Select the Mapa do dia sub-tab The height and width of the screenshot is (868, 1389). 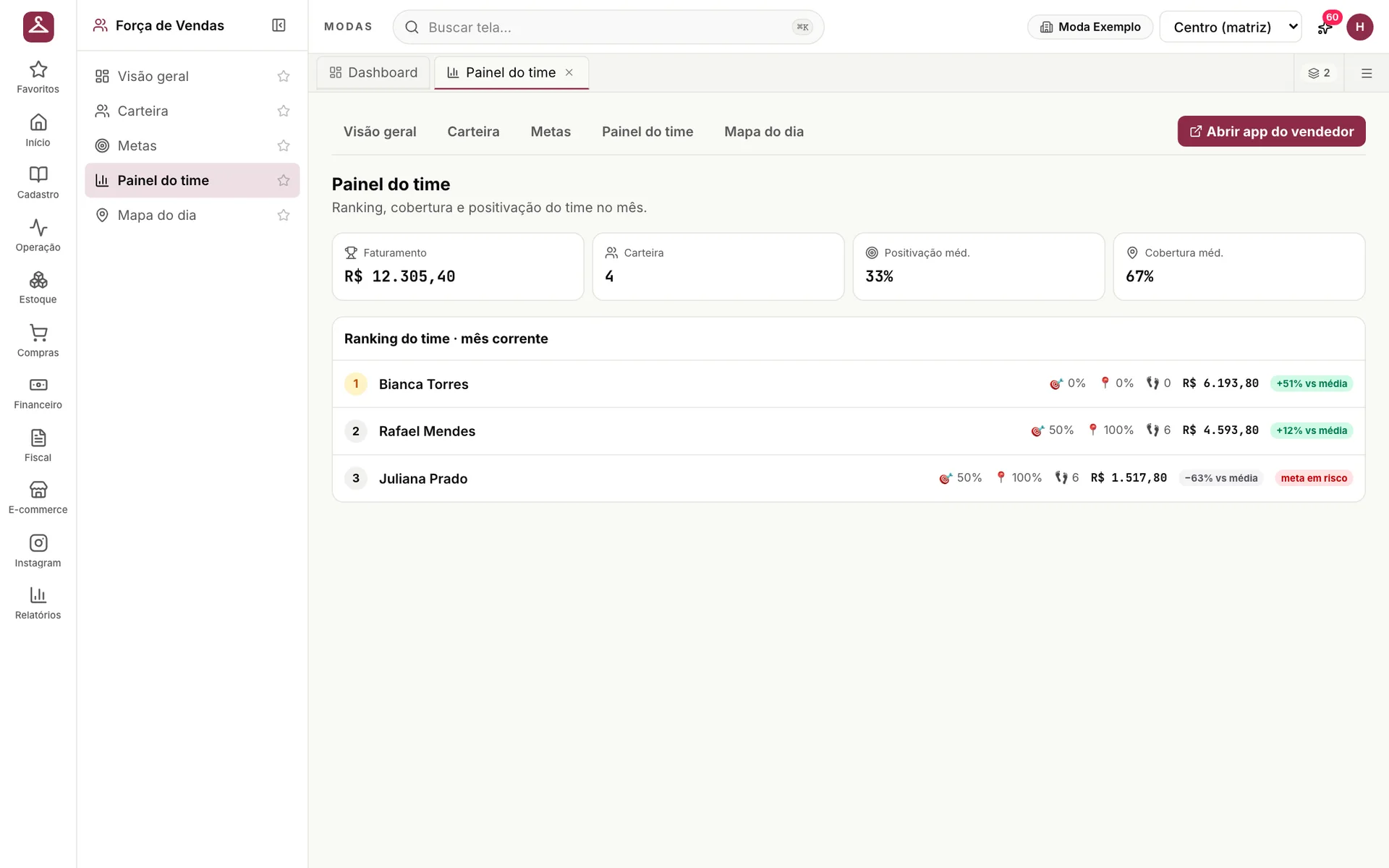[x=764, y=132]
